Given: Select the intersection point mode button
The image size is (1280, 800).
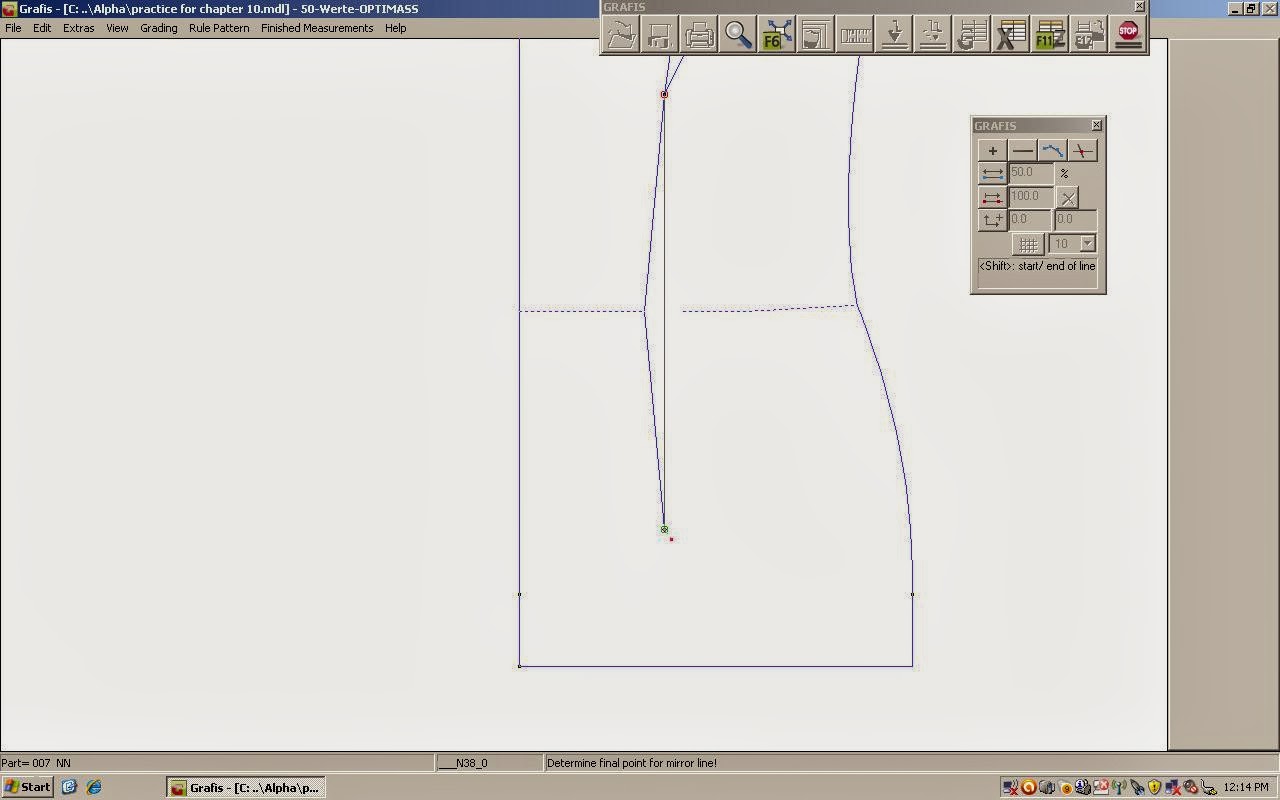Looking at the screenshot, I should click(x=1082, y=151).
